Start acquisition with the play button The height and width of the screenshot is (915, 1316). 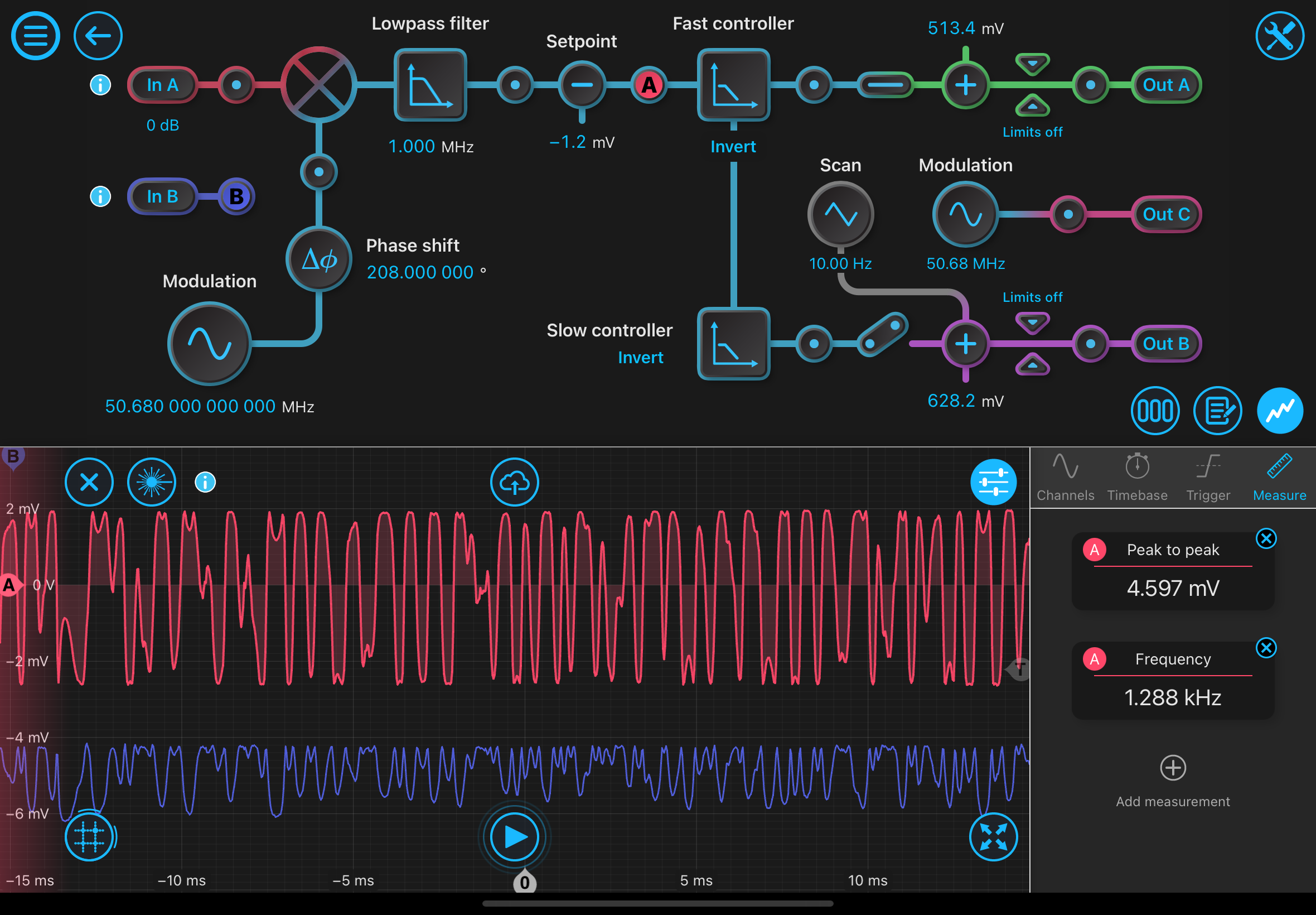(x=515, y=836)
